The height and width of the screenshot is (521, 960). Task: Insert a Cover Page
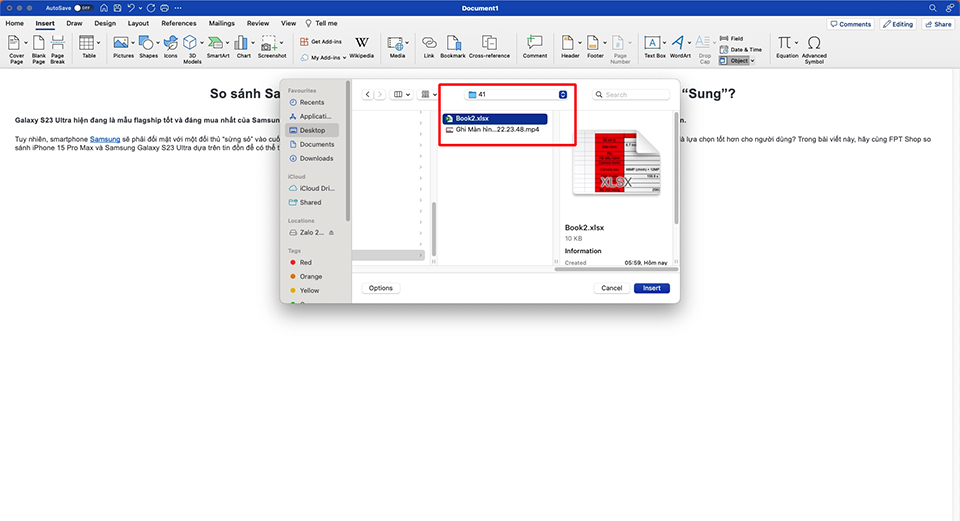pos(17,49)
